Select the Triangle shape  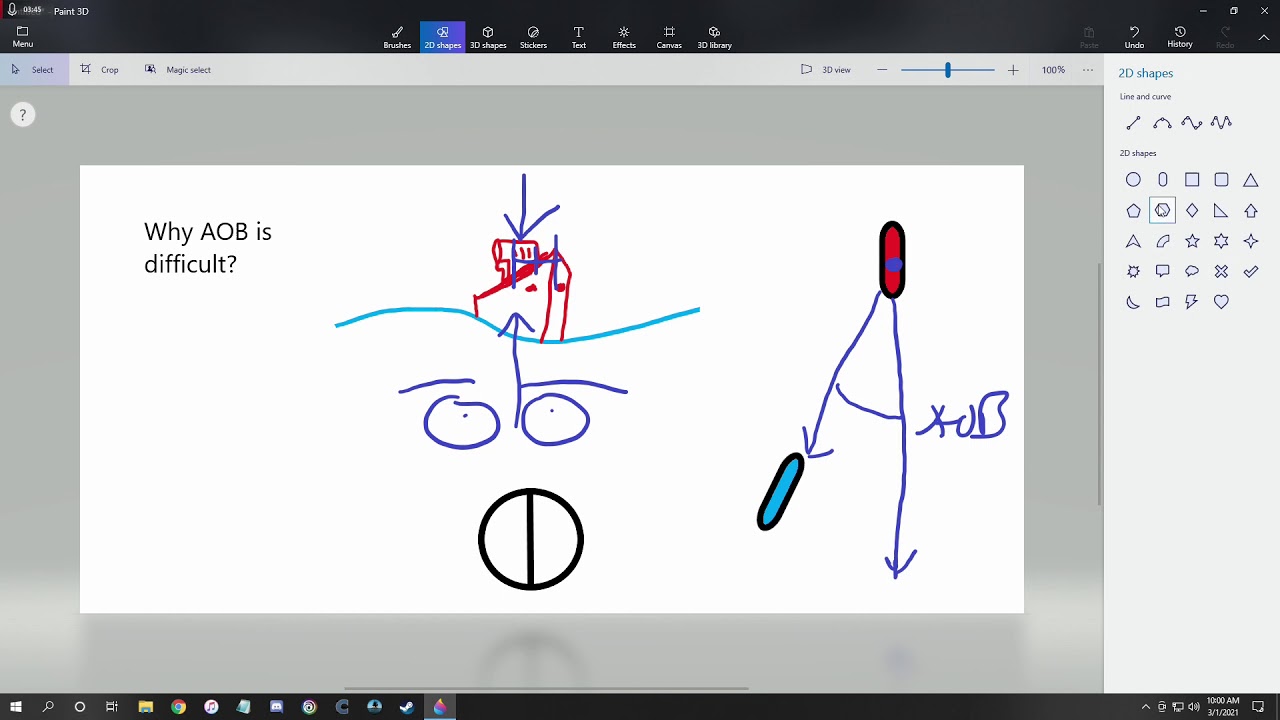pyautogui.click(x=1250, y=180)
